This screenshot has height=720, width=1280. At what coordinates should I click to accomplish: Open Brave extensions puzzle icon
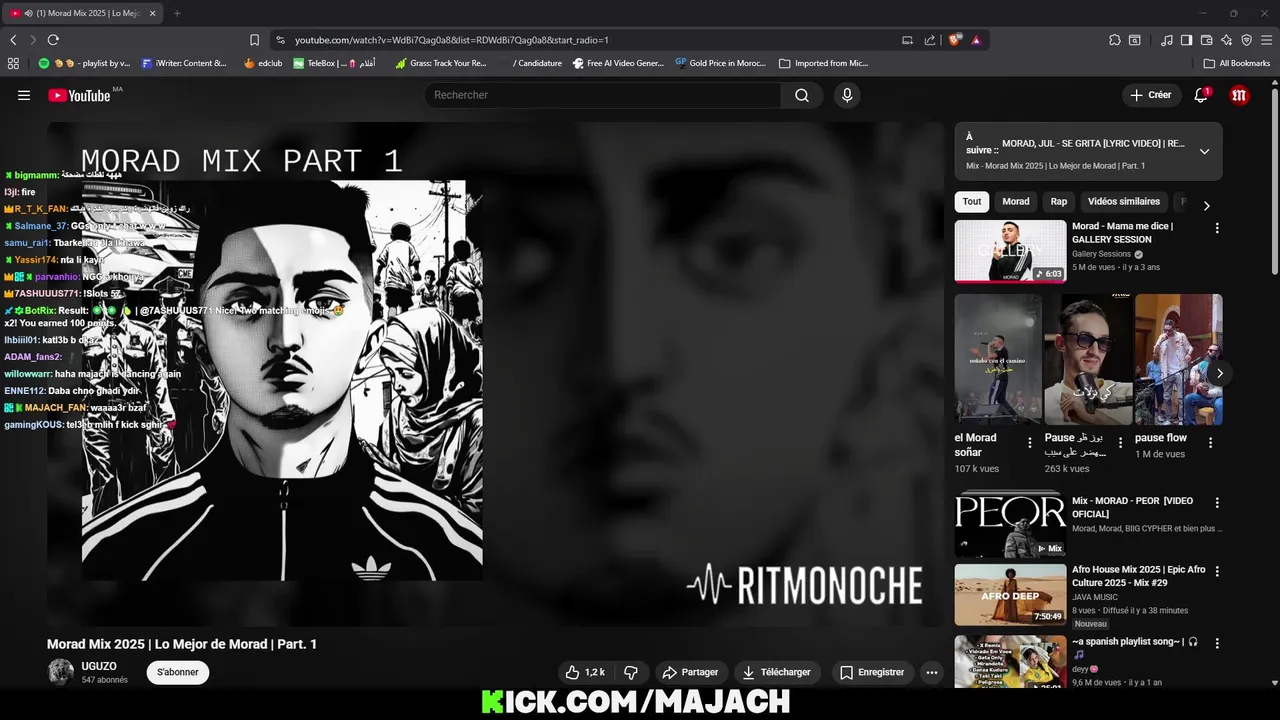pyautogui.click(x=1115, y=40)
